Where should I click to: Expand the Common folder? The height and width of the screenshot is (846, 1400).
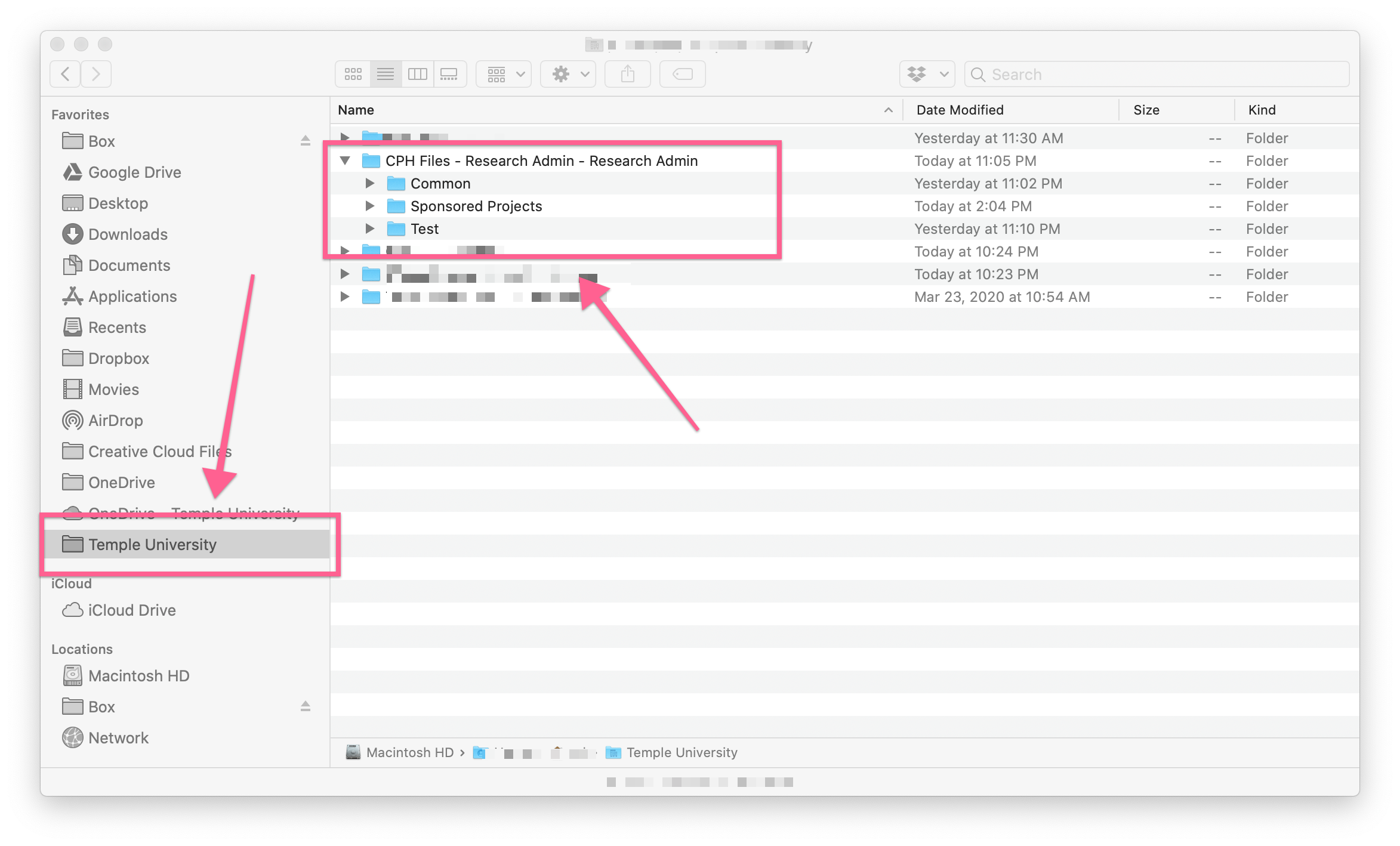(369, 183)
